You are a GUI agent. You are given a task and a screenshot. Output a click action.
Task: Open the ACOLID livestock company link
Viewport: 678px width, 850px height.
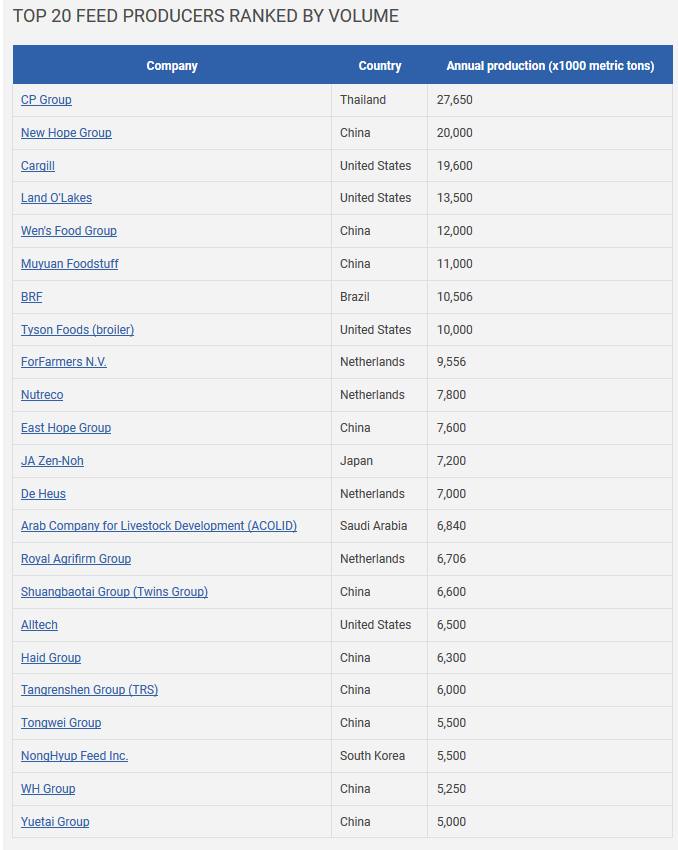[159, 526]
